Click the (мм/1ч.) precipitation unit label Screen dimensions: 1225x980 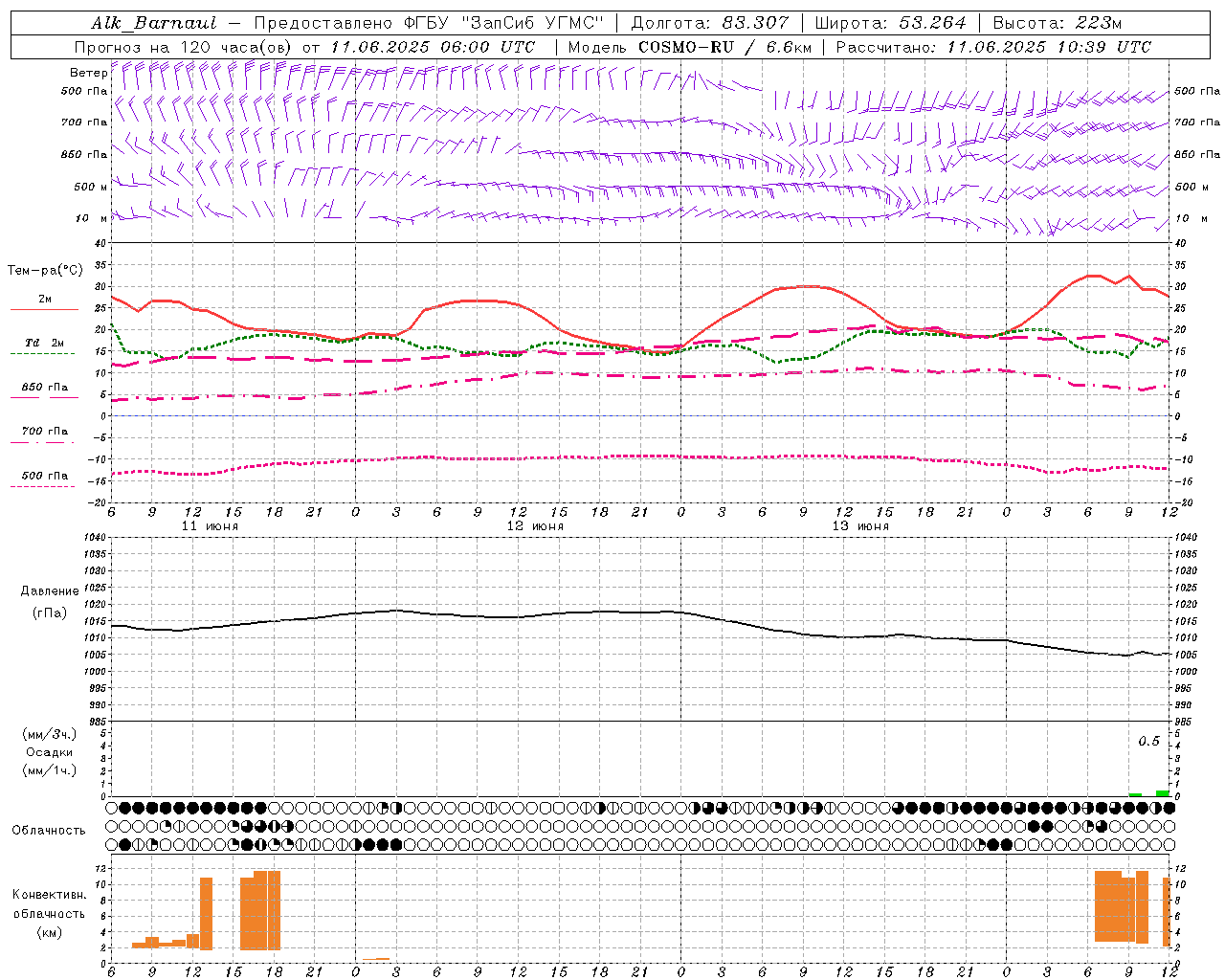(x=50, y=770)
